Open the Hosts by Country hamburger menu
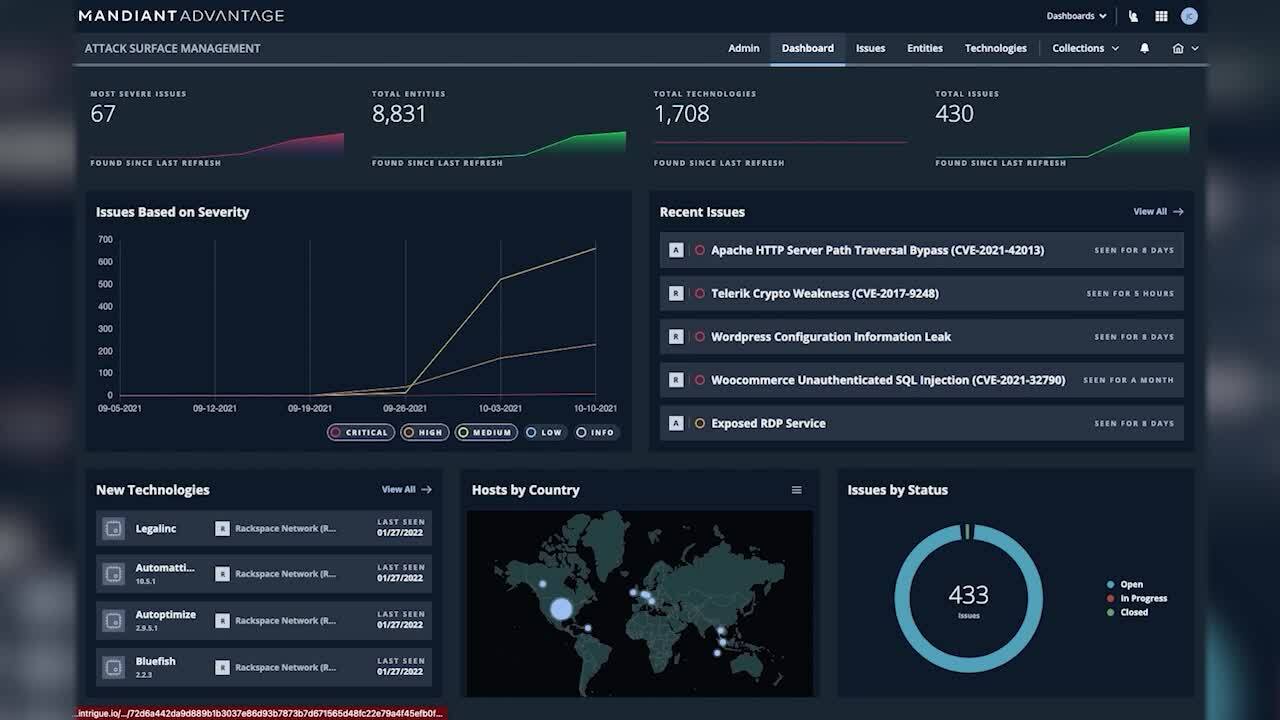 click(x=797, y=490)
